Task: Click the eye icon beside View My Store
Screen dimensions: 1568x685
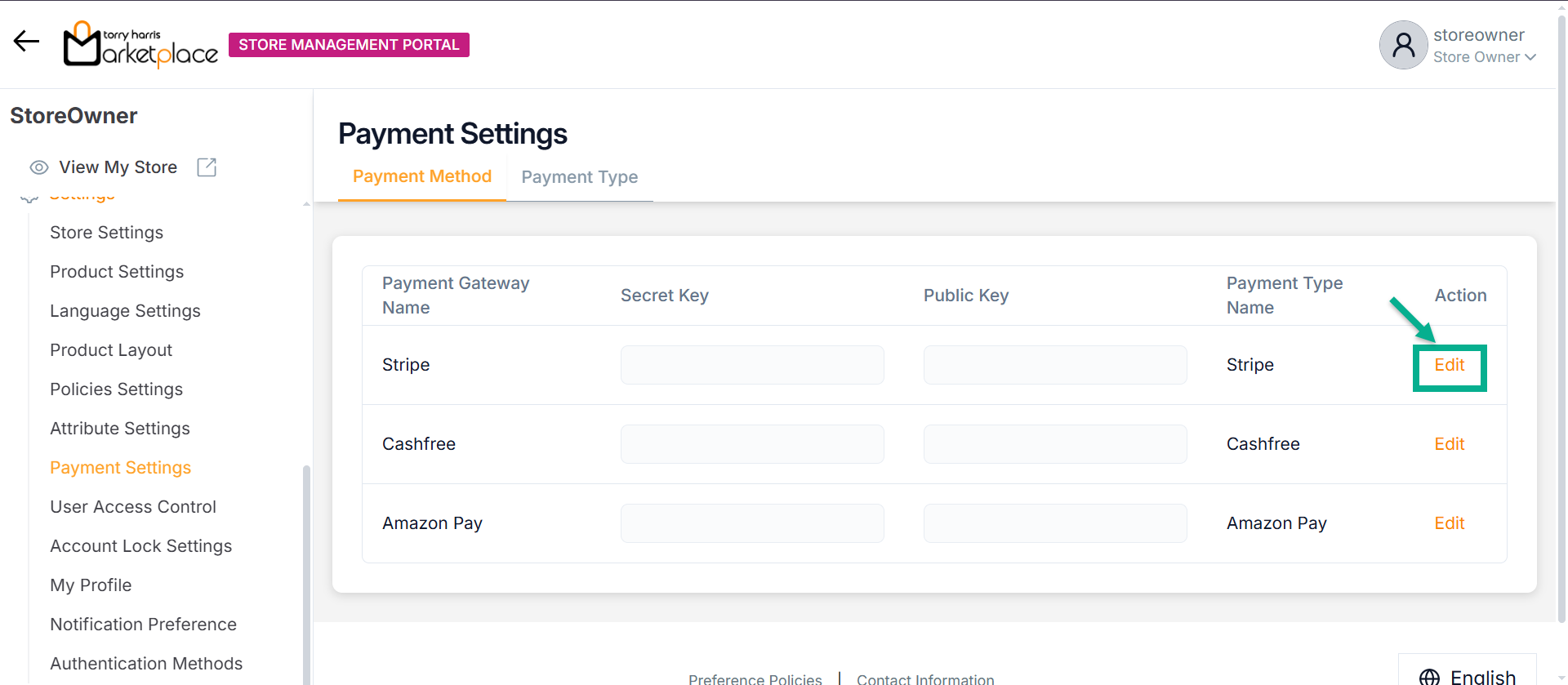Action: tap(38, 167)
